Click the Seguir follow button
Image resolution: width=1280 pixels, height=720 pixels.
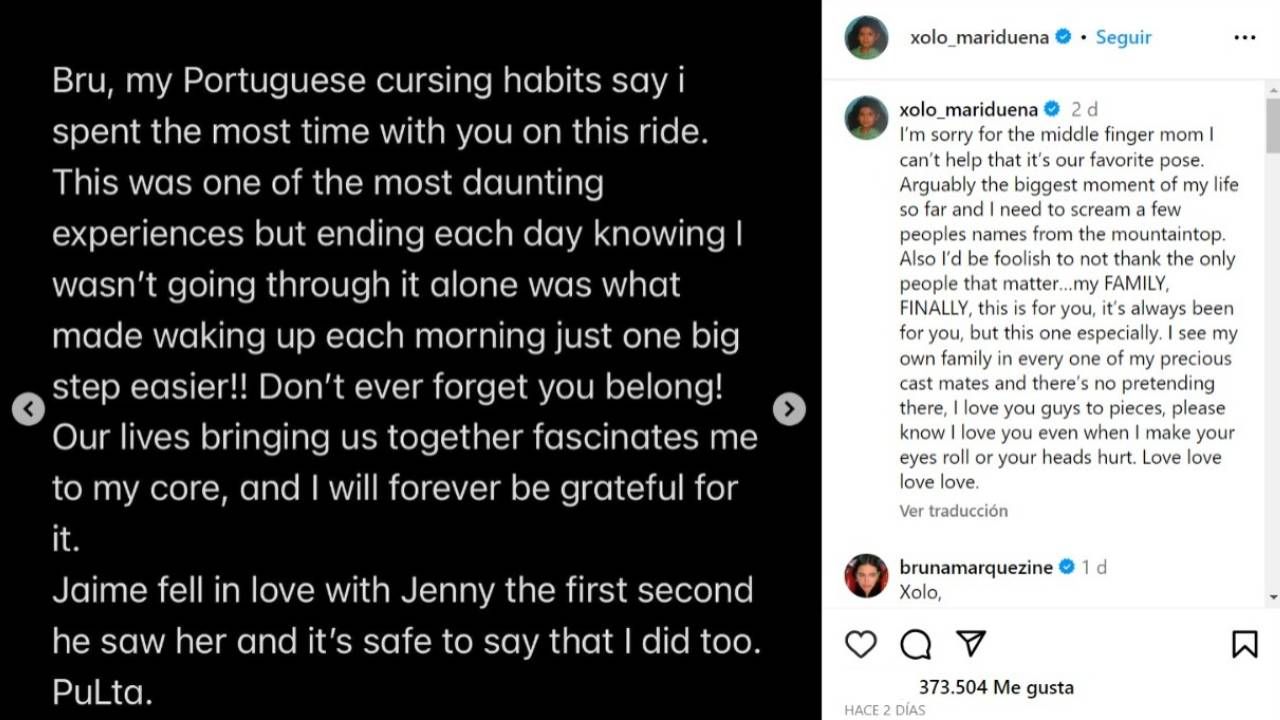(1123, 38)
